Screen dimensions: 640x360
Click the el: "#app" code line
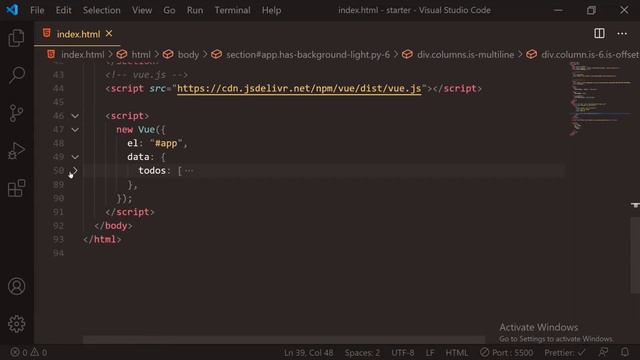(x=157, y=143)
